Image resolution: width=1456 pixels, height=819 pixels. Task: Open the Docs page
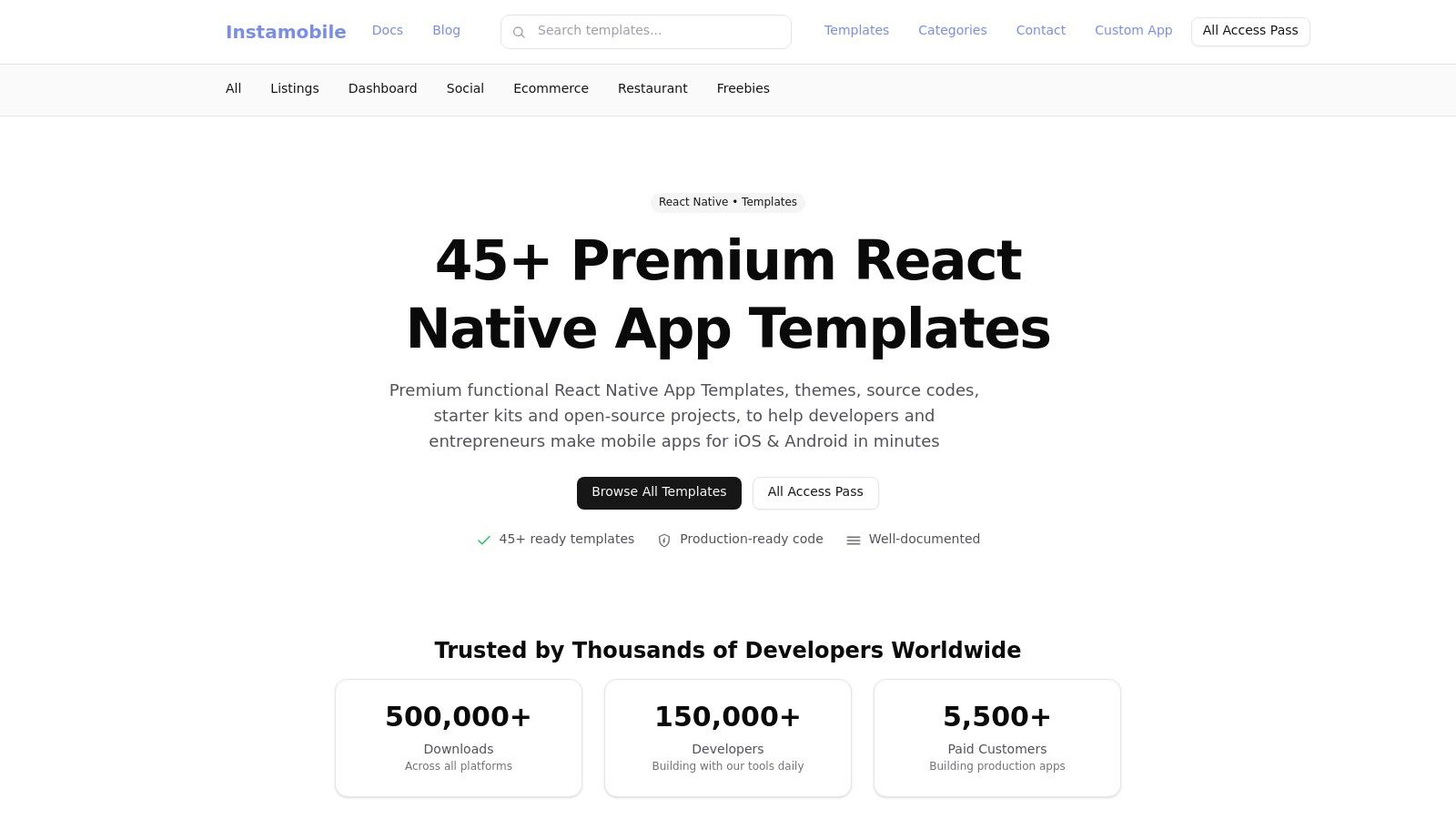pyautogui.click(x=387, y=30)
